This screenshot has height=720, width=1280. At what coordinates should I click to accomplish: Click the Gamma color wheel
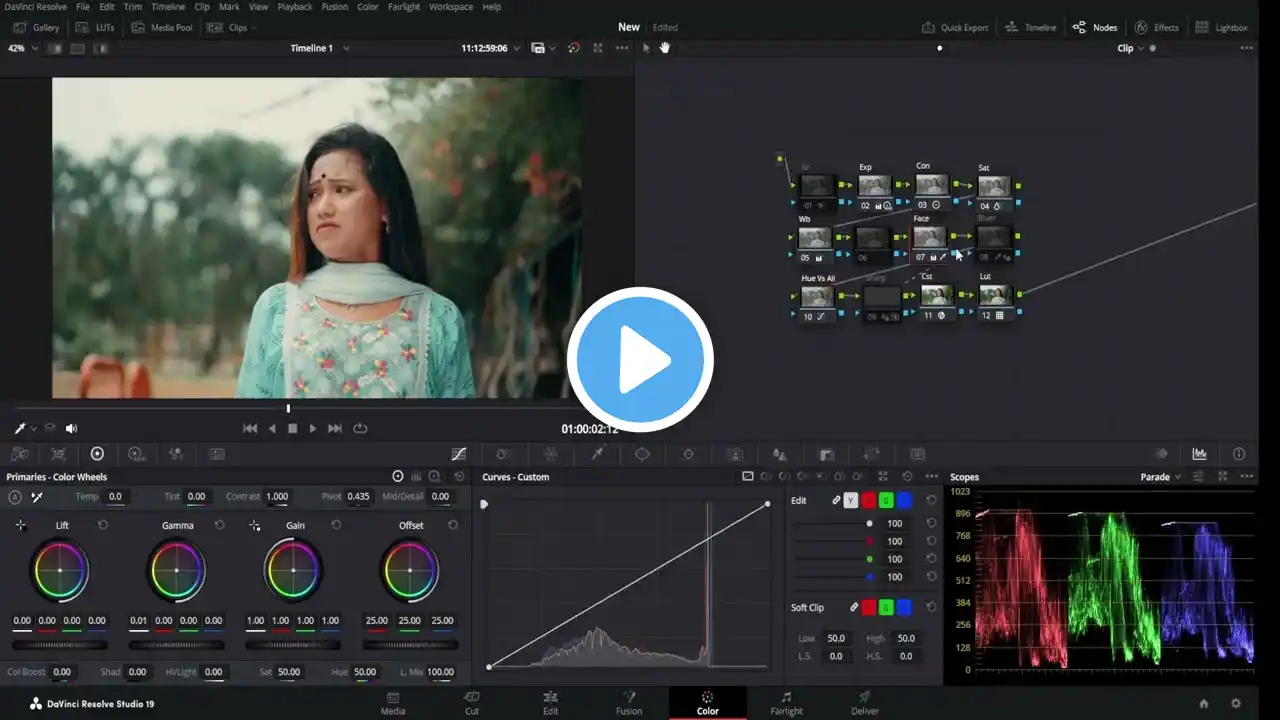tap(177, 570)
